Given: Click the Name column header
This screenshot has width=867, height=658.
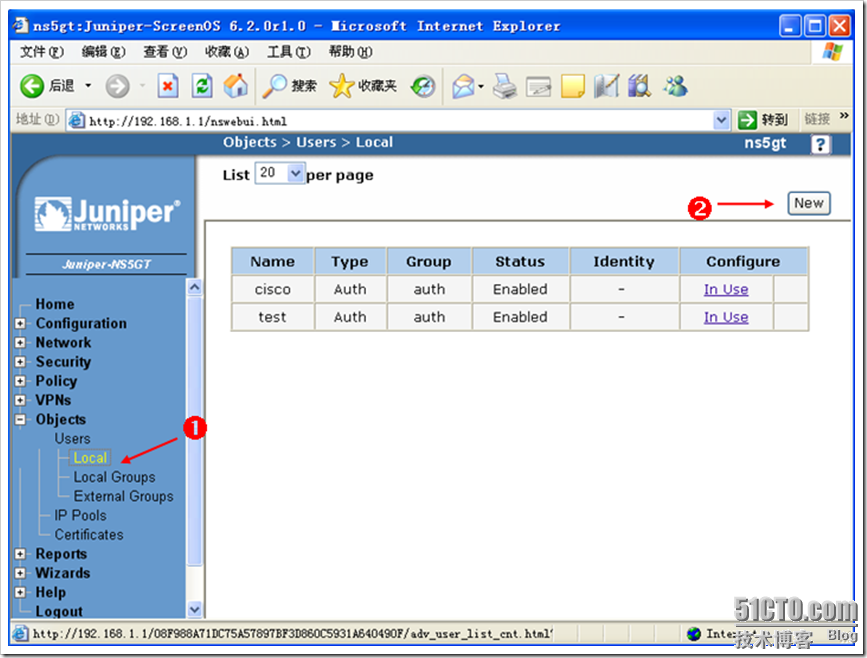Looking at the screenshot, I should (273, 262).
